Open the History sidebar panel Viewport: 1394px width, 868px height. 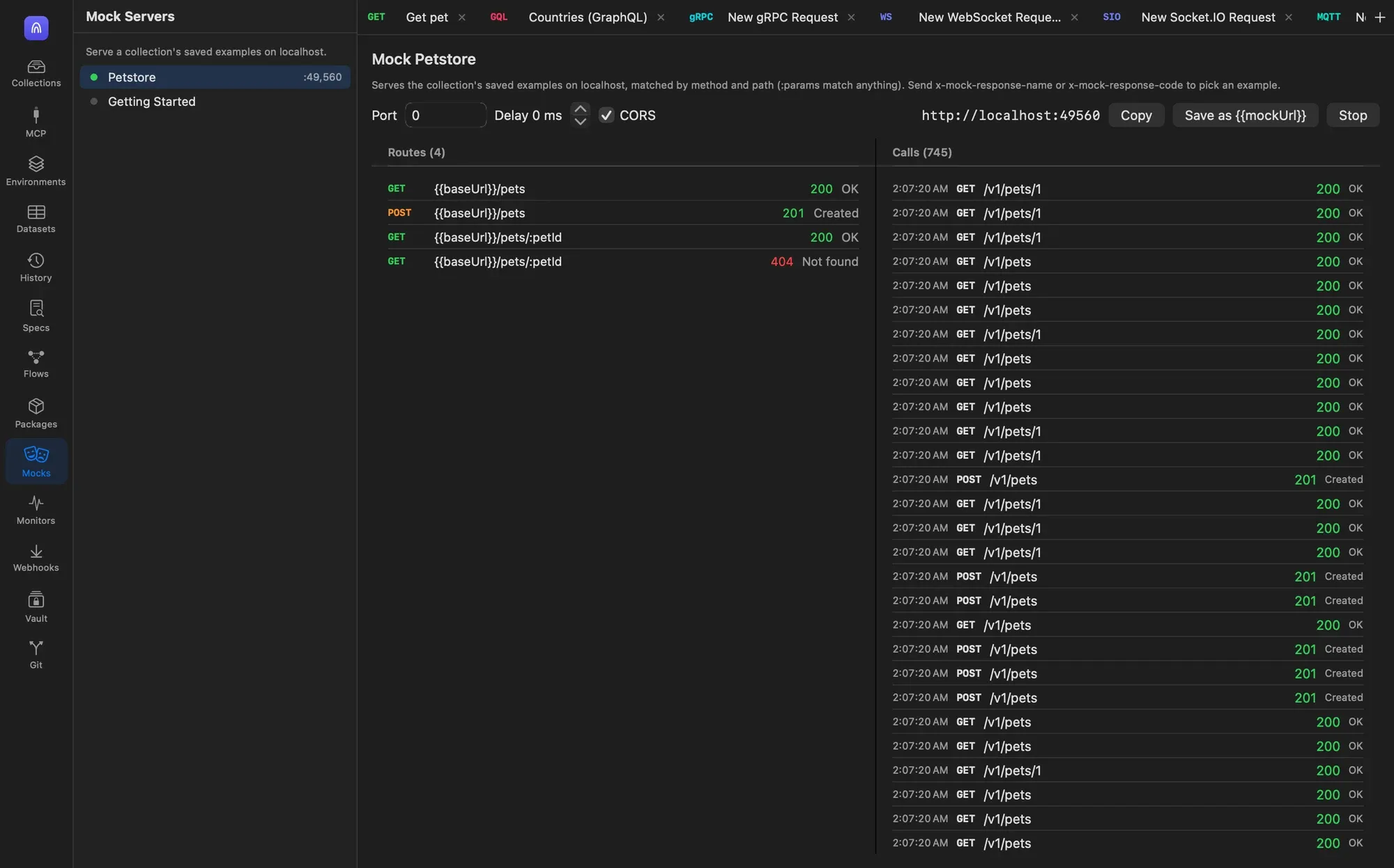[36, 268]
